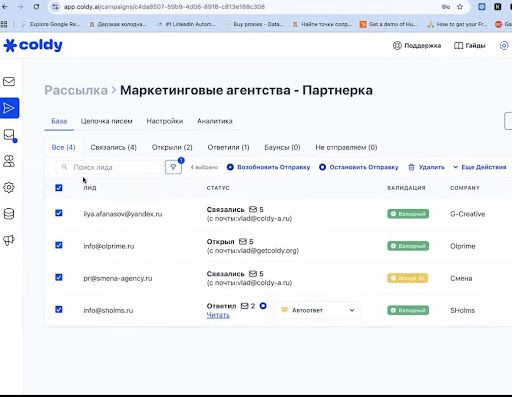The image size is (512, 397).
Task: Uncheck the pr@smena-agency.ru lead checkbox
Action: click(x=59, y=277)
